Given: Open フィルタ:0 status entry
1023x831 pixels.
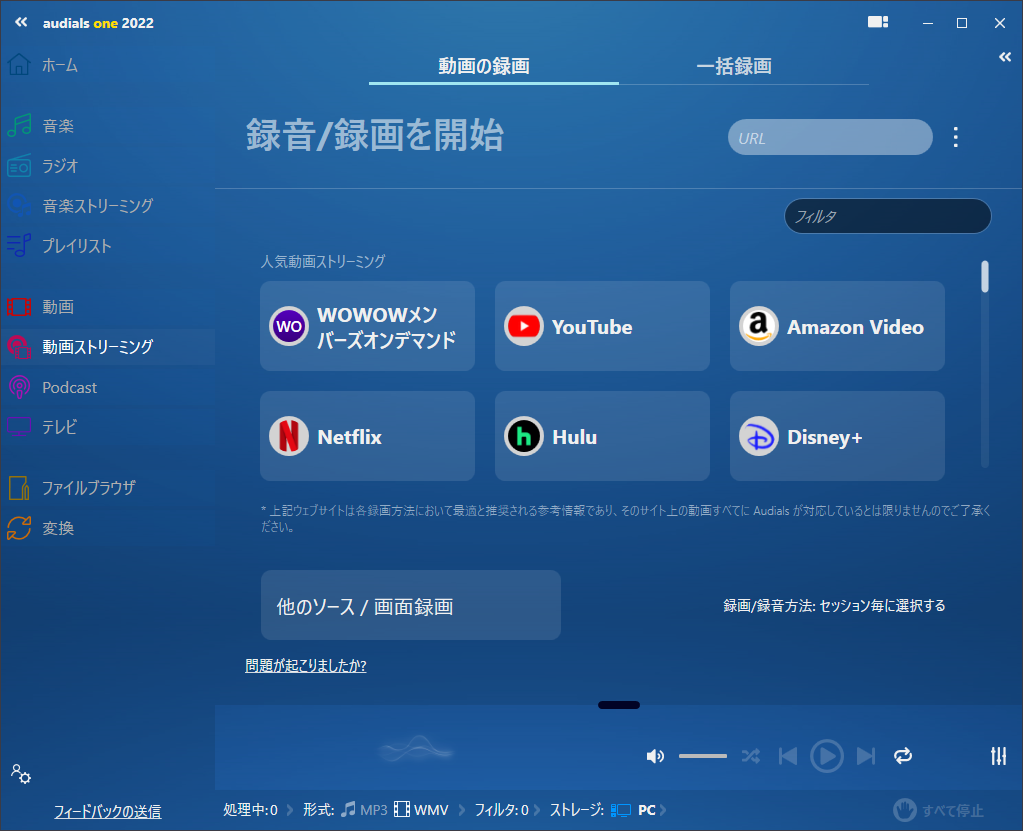Looking at the screenshot, I should (501, 810).
